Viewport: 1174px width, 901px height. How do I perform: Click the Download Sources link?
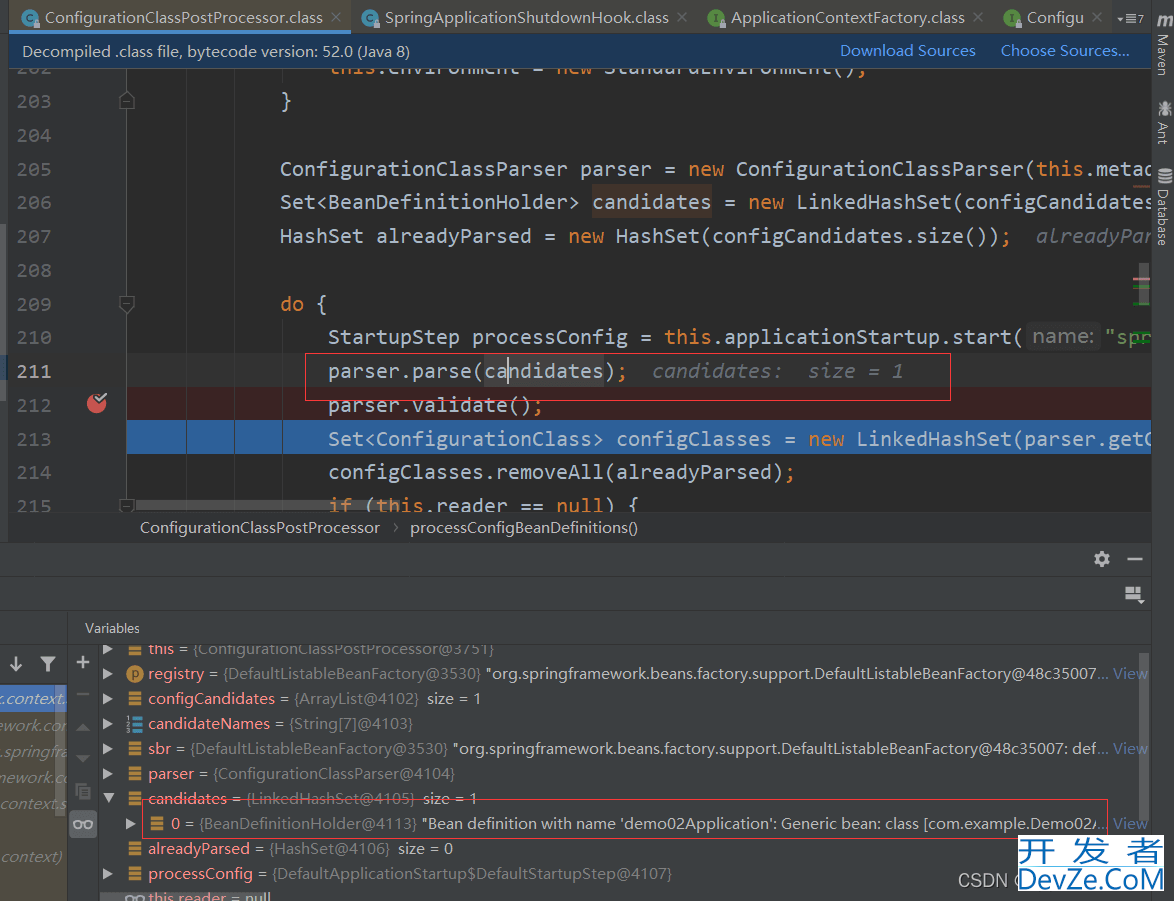tap(907, 51)
